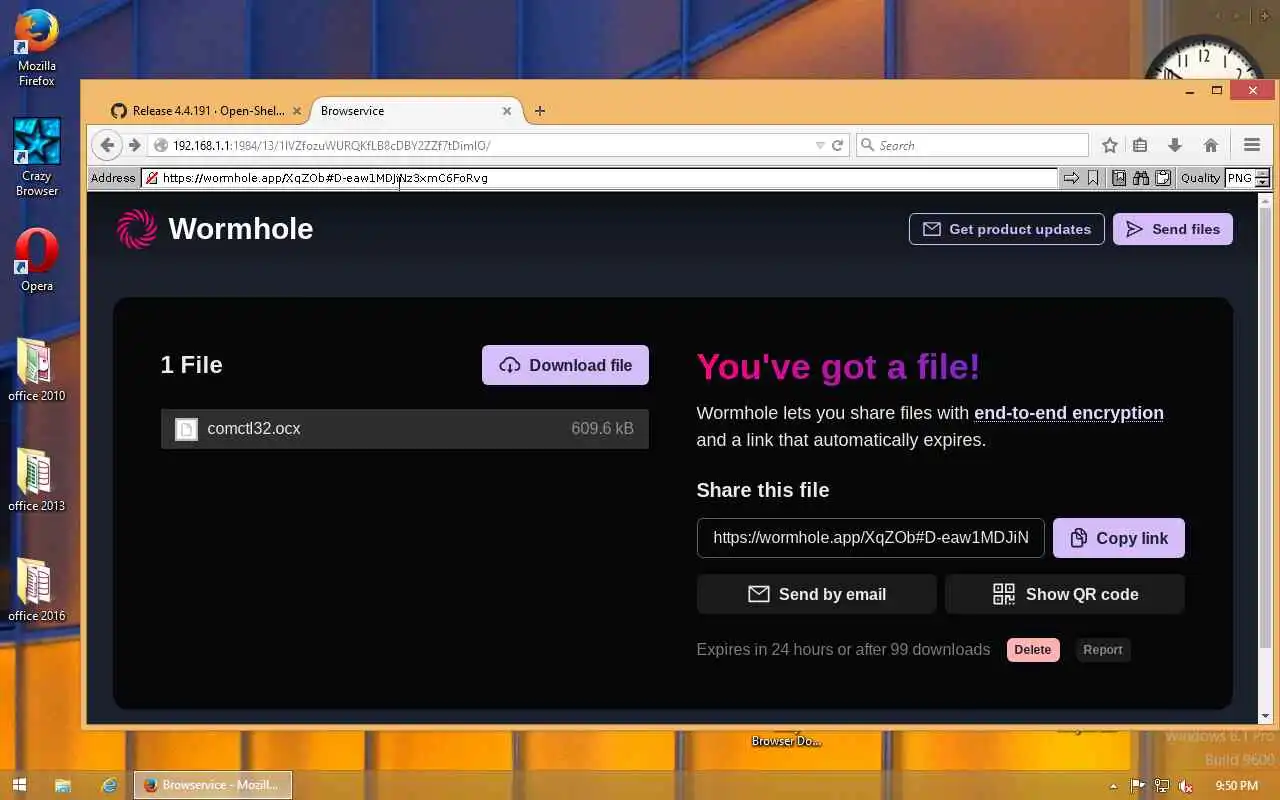Go forward with Firefox forward arrow

pos(134,145)
